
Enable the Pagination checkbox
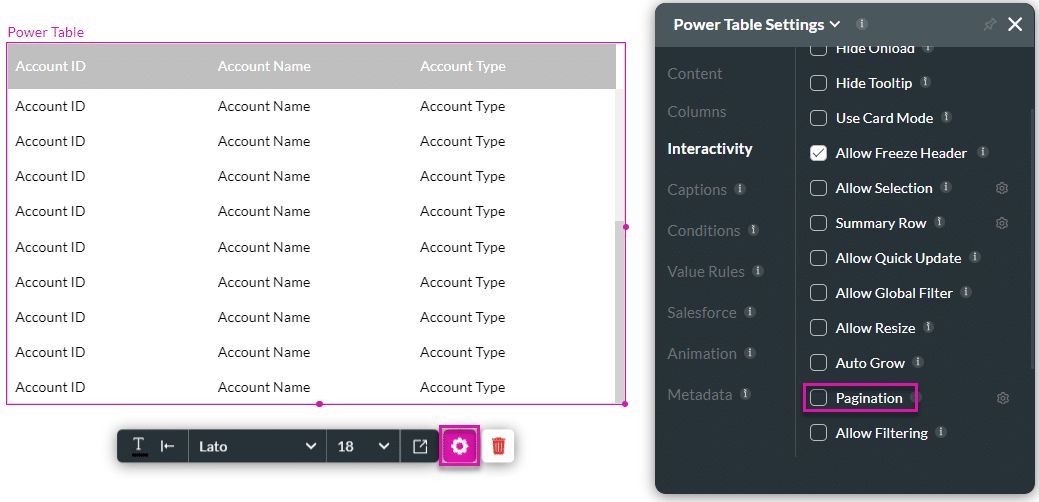pyautogui.click(x=818, y=398)
